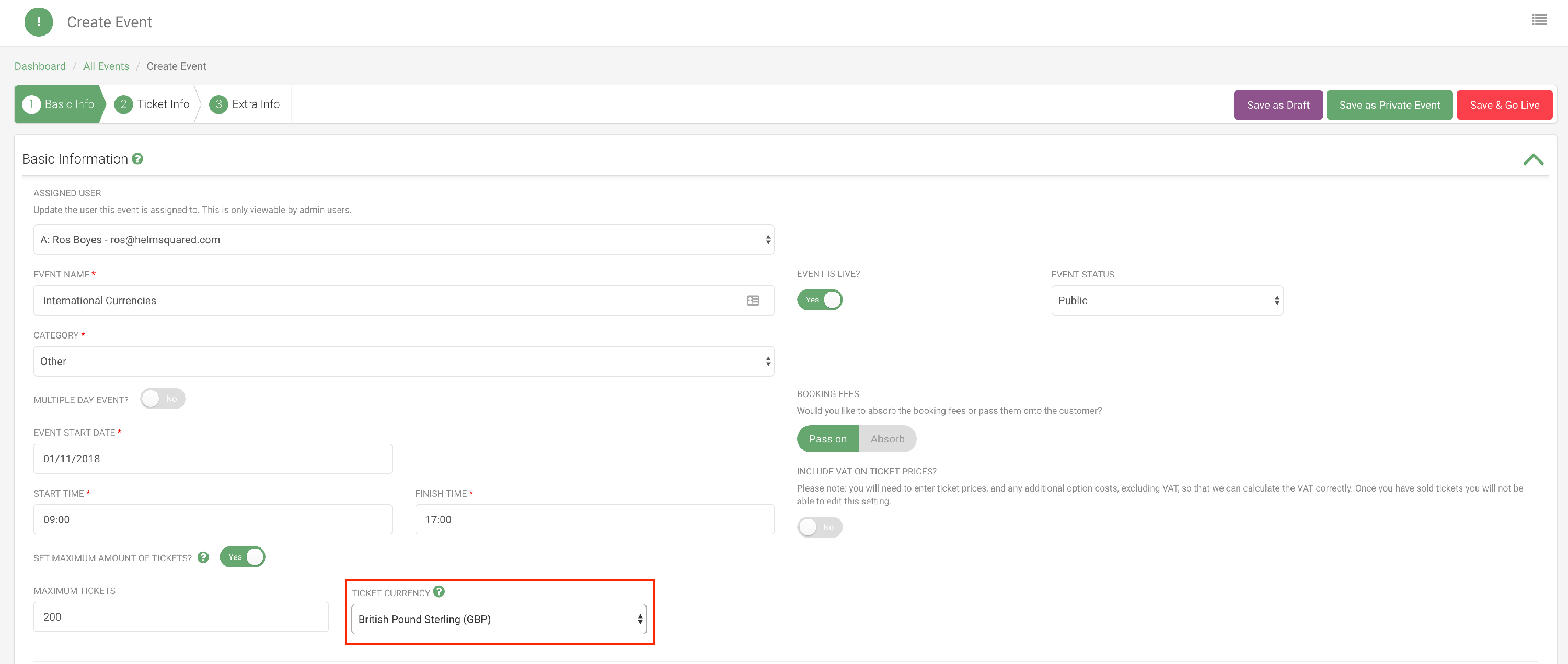Image resolution: width=1568 pixels, height=664 pixels.
Task: Open the Assigned User dropdown
Action: coord(403,240)
